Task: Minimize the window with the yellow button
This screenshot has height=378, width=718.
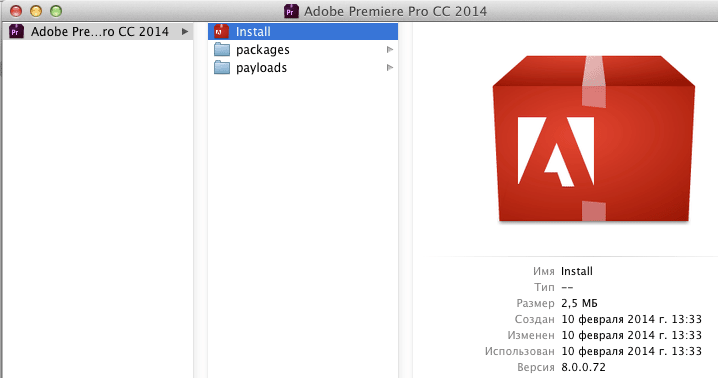Action: (x=36, y=11)
